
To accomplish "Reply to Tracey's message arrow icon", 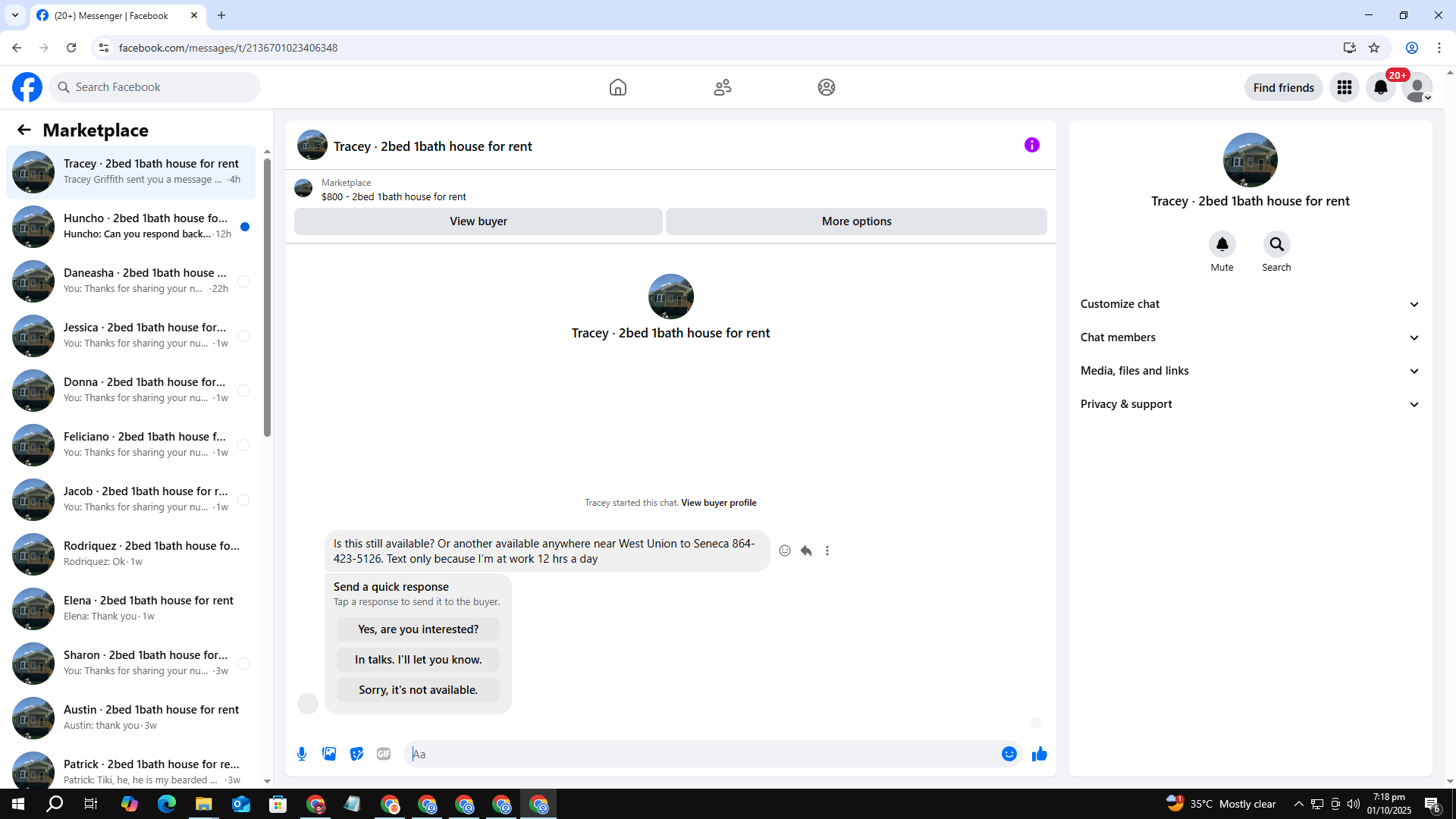I will pos(806,551).
